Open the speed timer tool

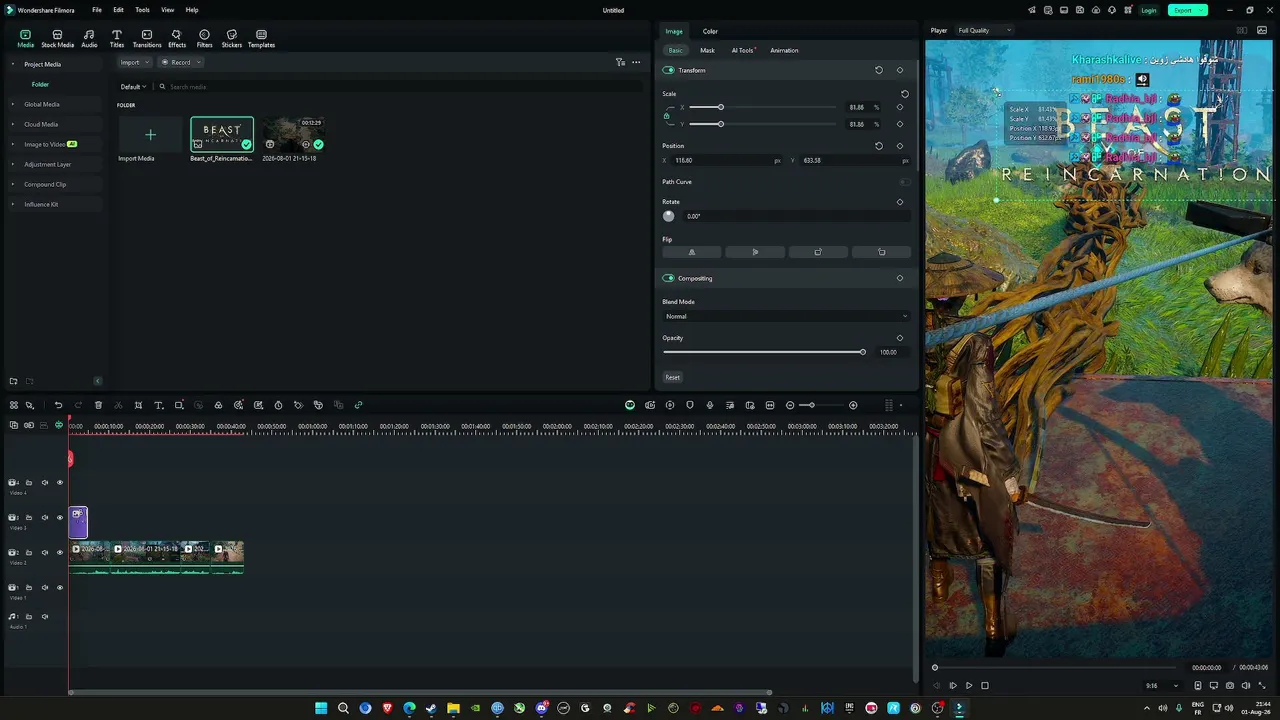click(278, 405)
